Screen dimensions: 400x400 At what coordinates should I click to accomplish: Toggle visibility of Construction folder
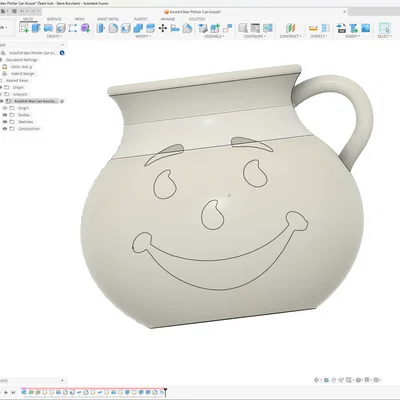point(5,129)
